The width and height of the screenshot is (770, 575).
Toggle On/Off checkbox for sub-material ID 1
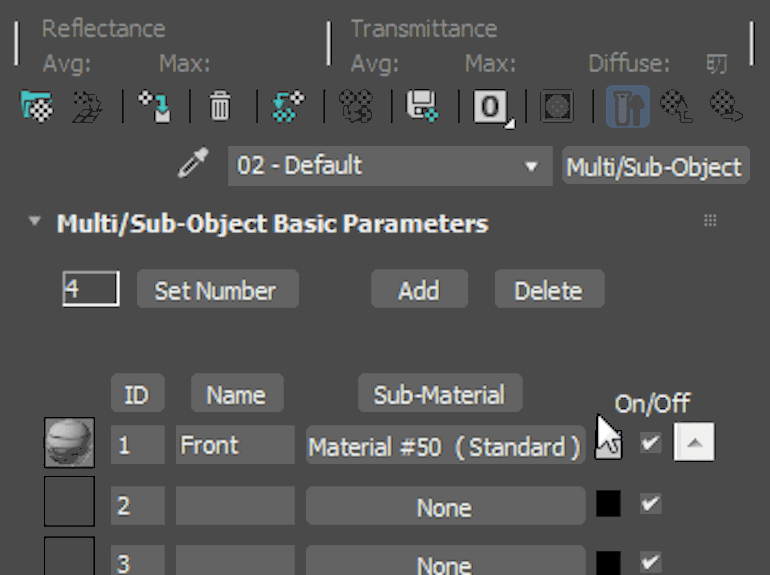coord(651,443)
